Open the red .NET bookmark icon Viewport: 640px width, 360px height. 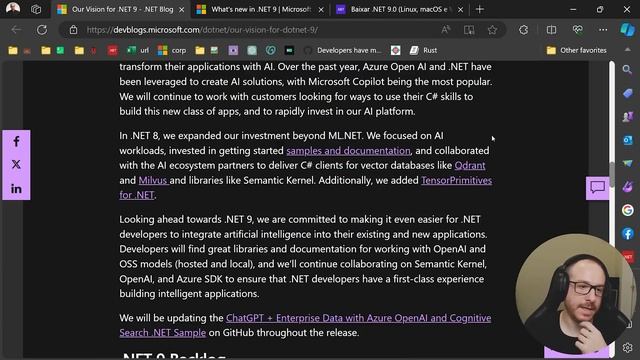tap(113, 50)
